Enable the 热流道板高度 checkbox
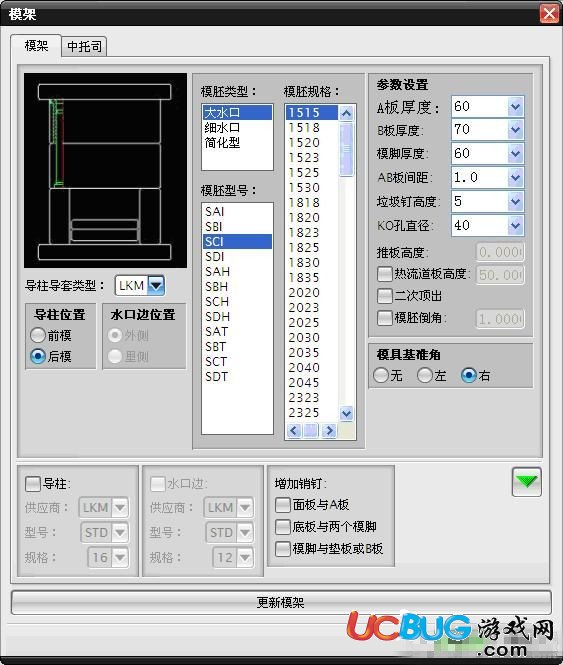Viewport: 563px width, 665px height. point(384,274)
